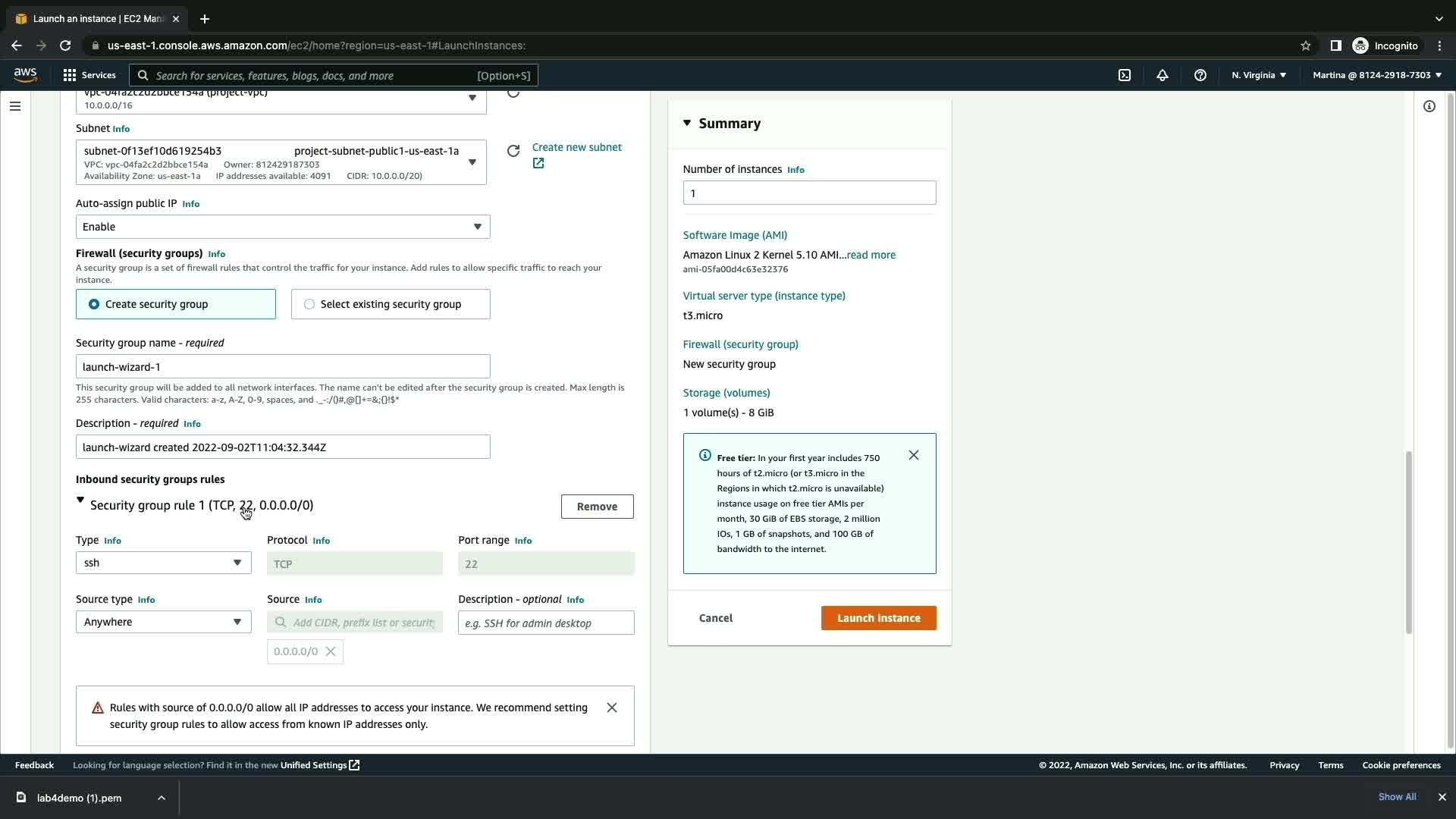Open Create new subnet link
Screen dimensions: 1456x819
click(576, 147)
